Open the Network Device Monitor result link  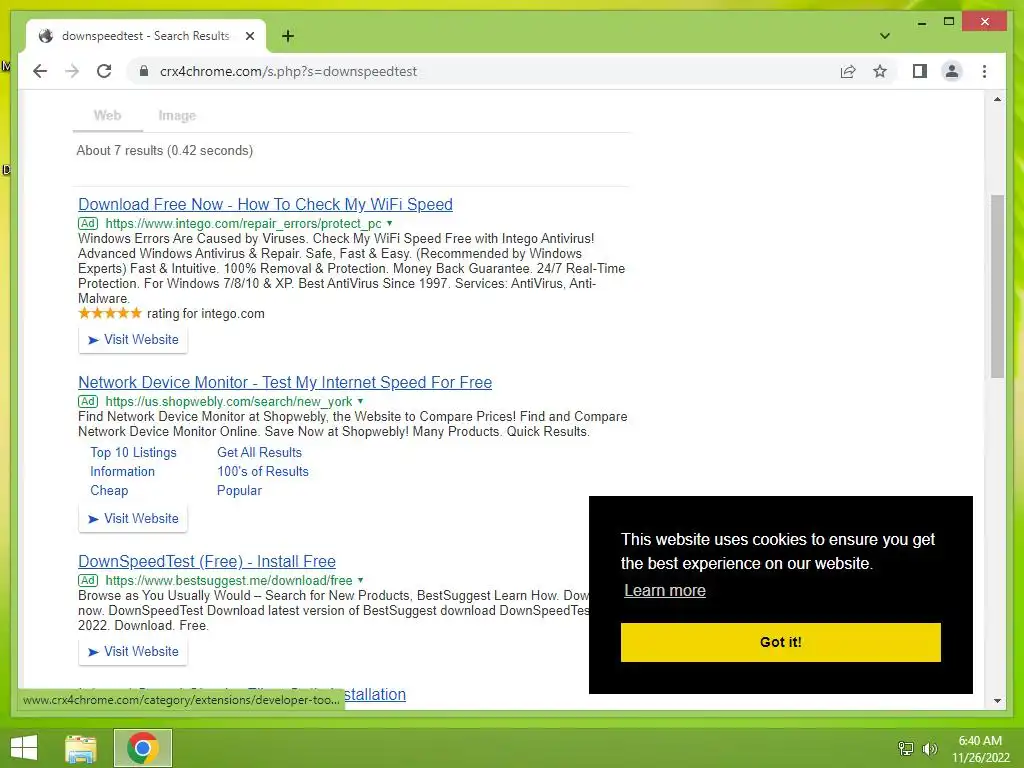pyautogui.click(x=285, y=383)
